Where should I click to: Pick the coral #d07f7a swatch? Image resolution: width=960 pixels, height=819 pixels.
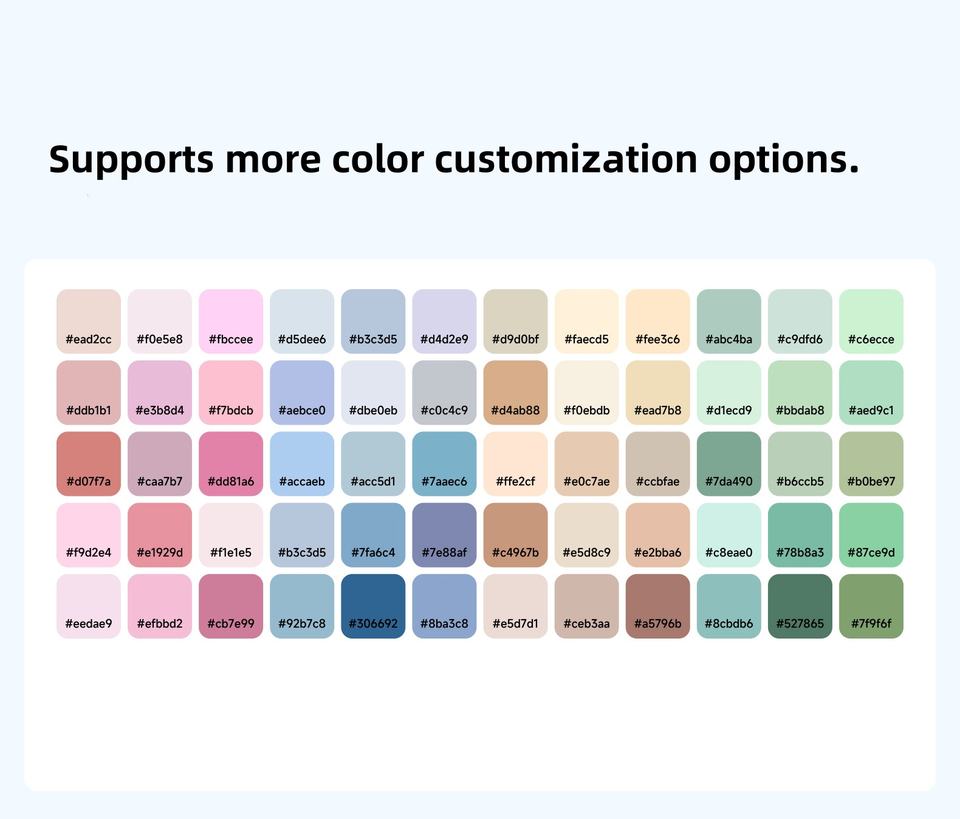point(88,463)
